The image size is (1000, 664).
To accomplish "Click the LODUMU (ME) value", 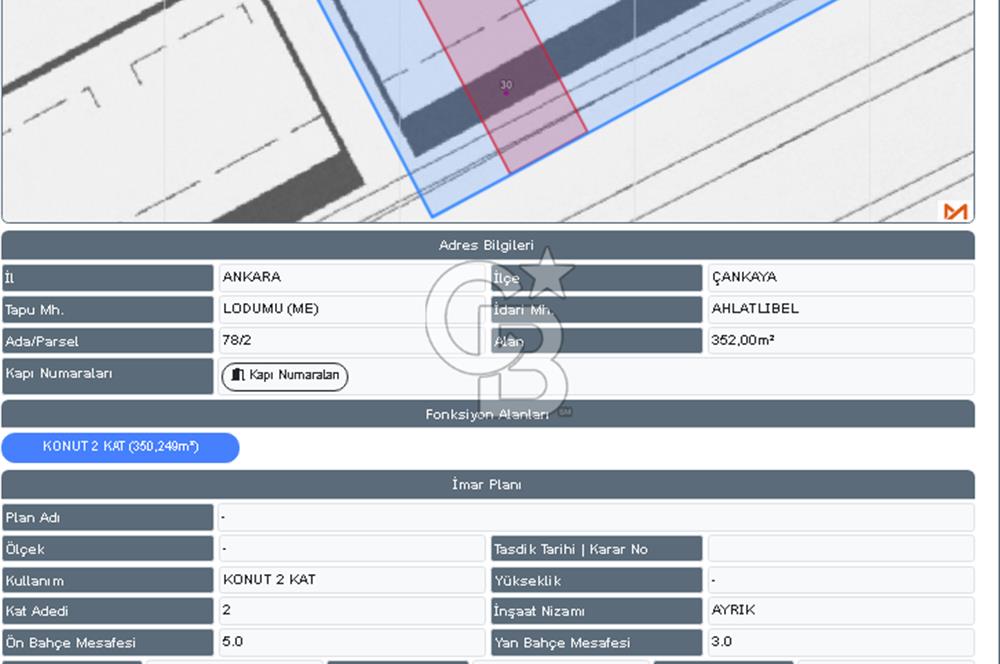I will pos(270,309).
